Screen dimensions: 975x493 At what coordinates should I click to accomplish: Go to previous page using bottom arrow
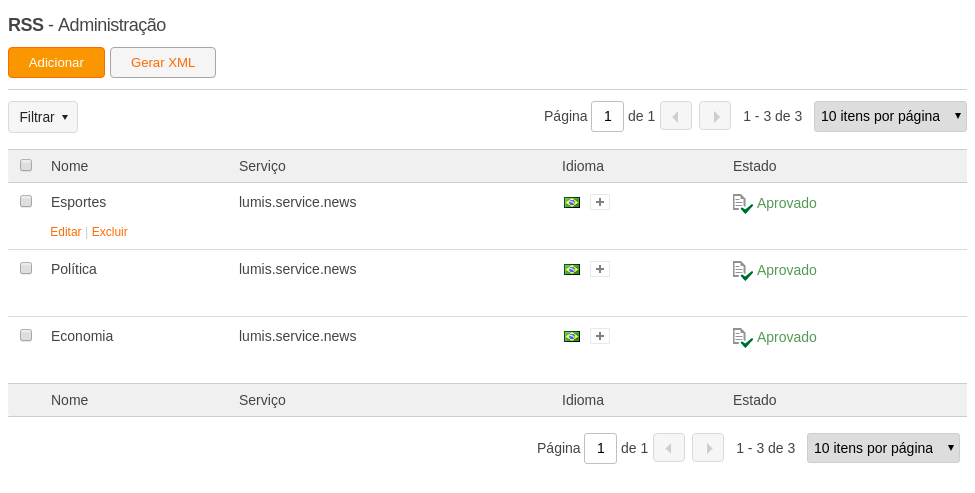[x=669, y=448]
